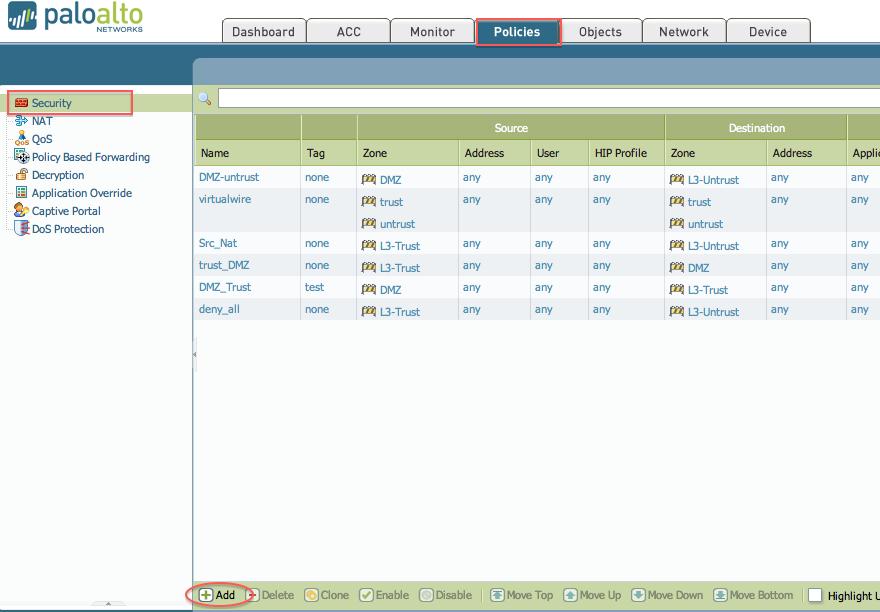Image resolution: width=880 pixels, height=612 pixels.
Task: Click the Move Up button
Action: (593, 595)
